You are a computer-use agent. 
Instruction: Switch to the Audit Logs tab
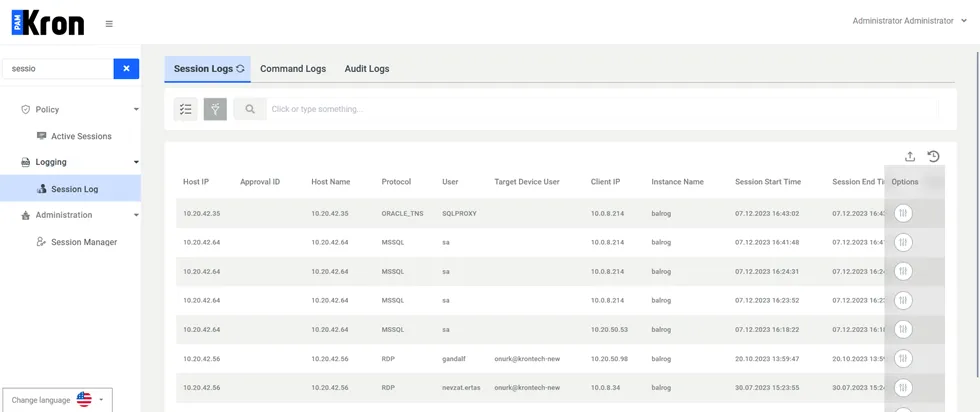click(x=367, y=69)
